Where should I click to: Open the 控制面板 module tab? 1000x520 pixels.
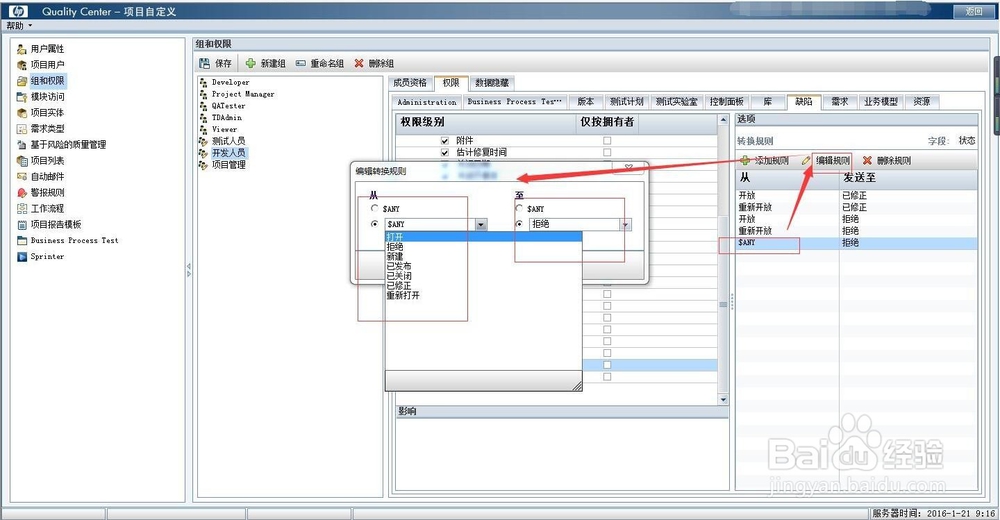(x=726, y=101)
